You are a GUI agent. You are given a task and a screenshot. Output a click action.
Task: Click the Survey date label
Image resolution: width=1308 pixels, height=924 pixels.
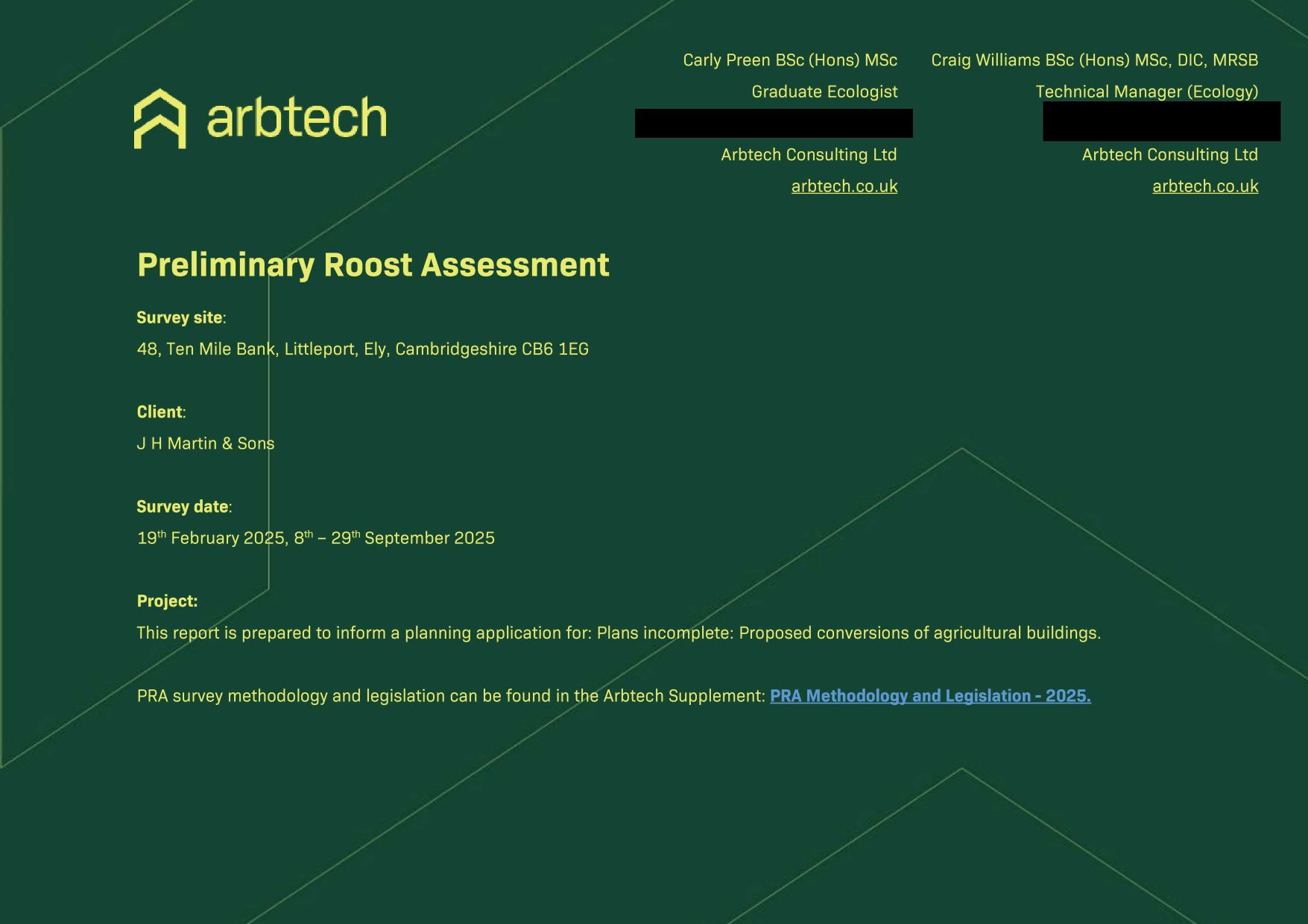183,507
